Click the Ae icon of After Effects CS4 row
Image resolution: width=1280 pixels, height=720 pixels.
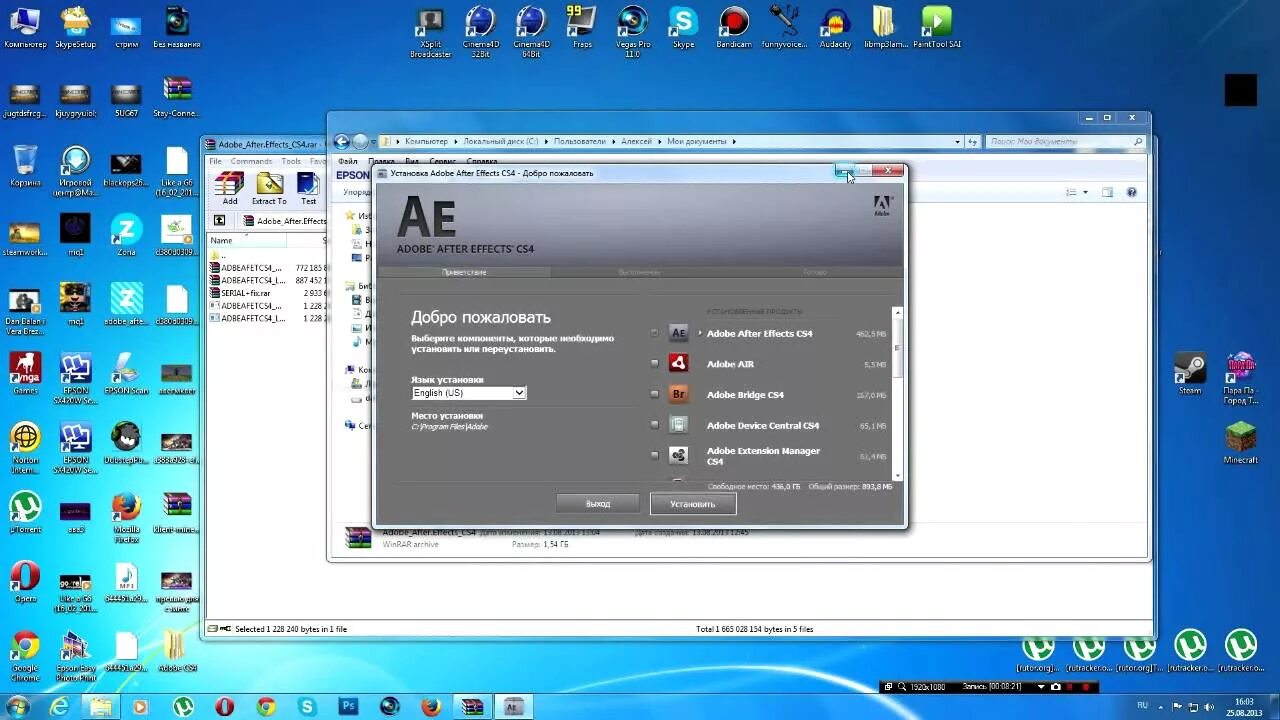679,334
